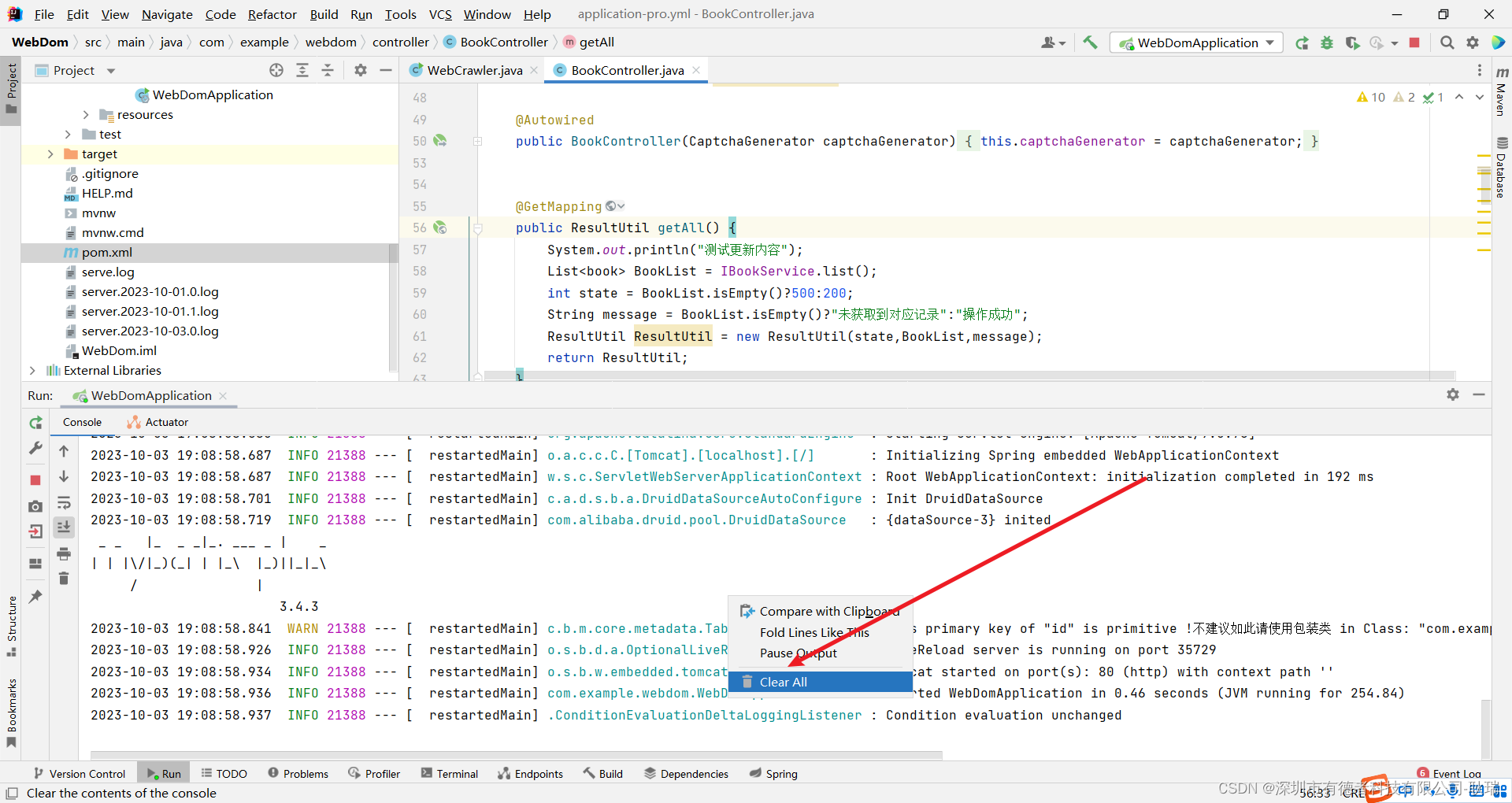The width and height of the screenshot is (1512, 803).
Task: Open the Spring tool window
Action: 773,774
